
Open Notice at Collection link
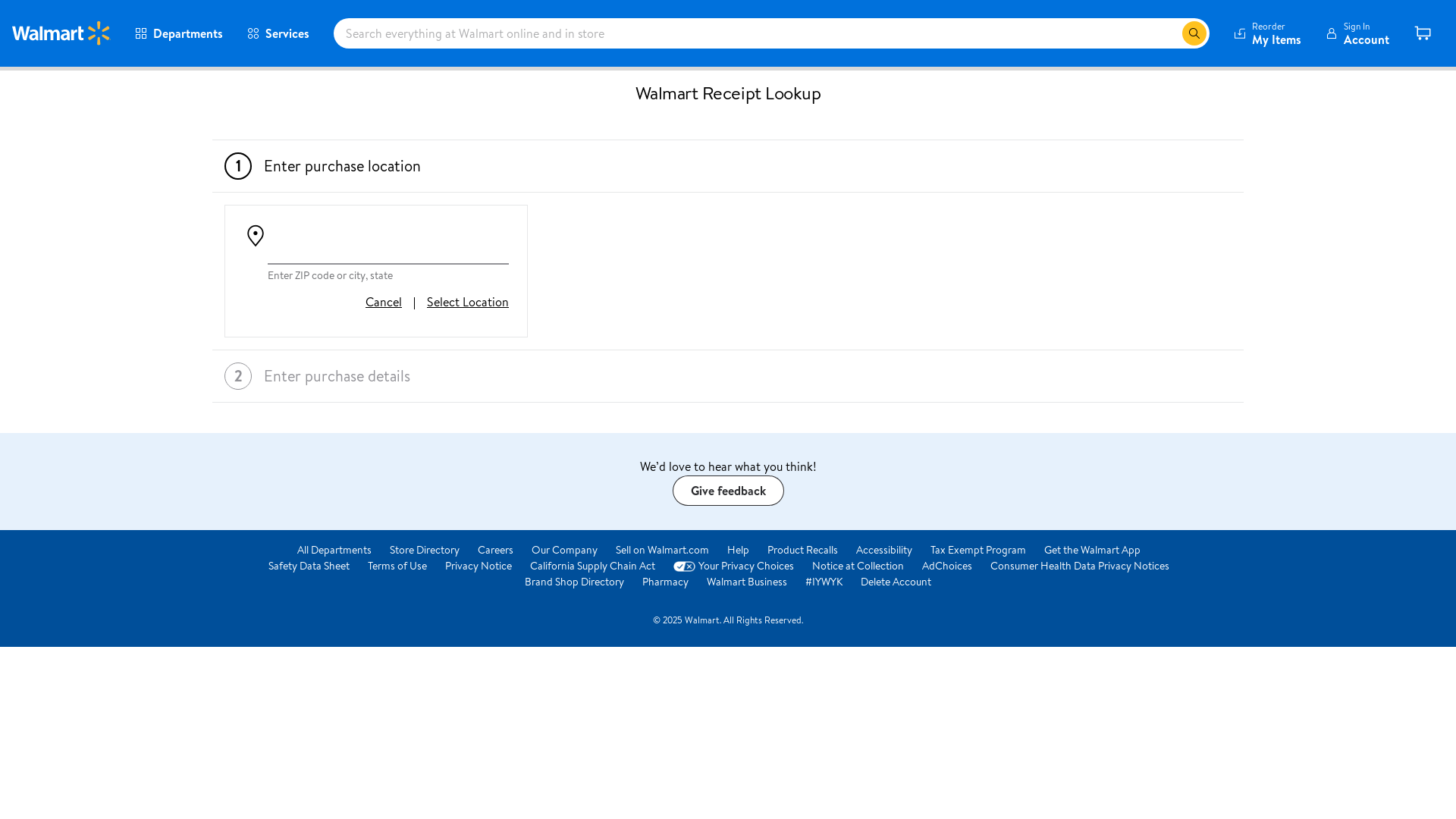click(858, 566)
